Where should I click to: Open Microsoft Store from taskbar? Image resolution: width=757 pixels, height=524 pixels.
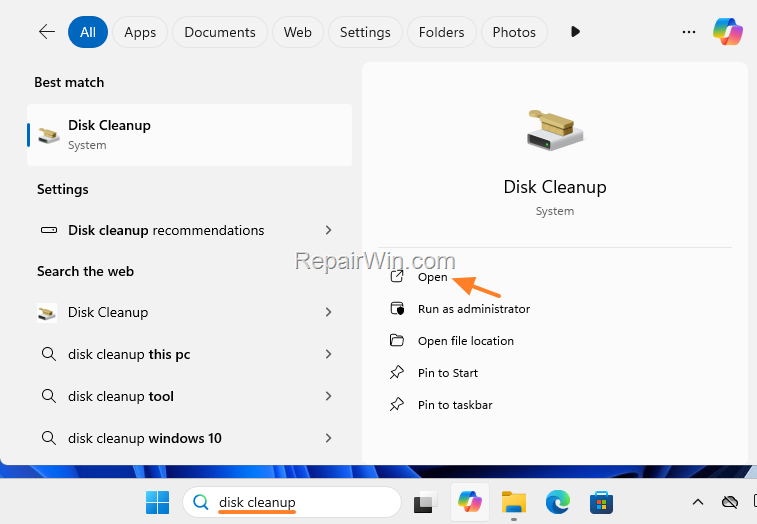[x=601, y=502]
